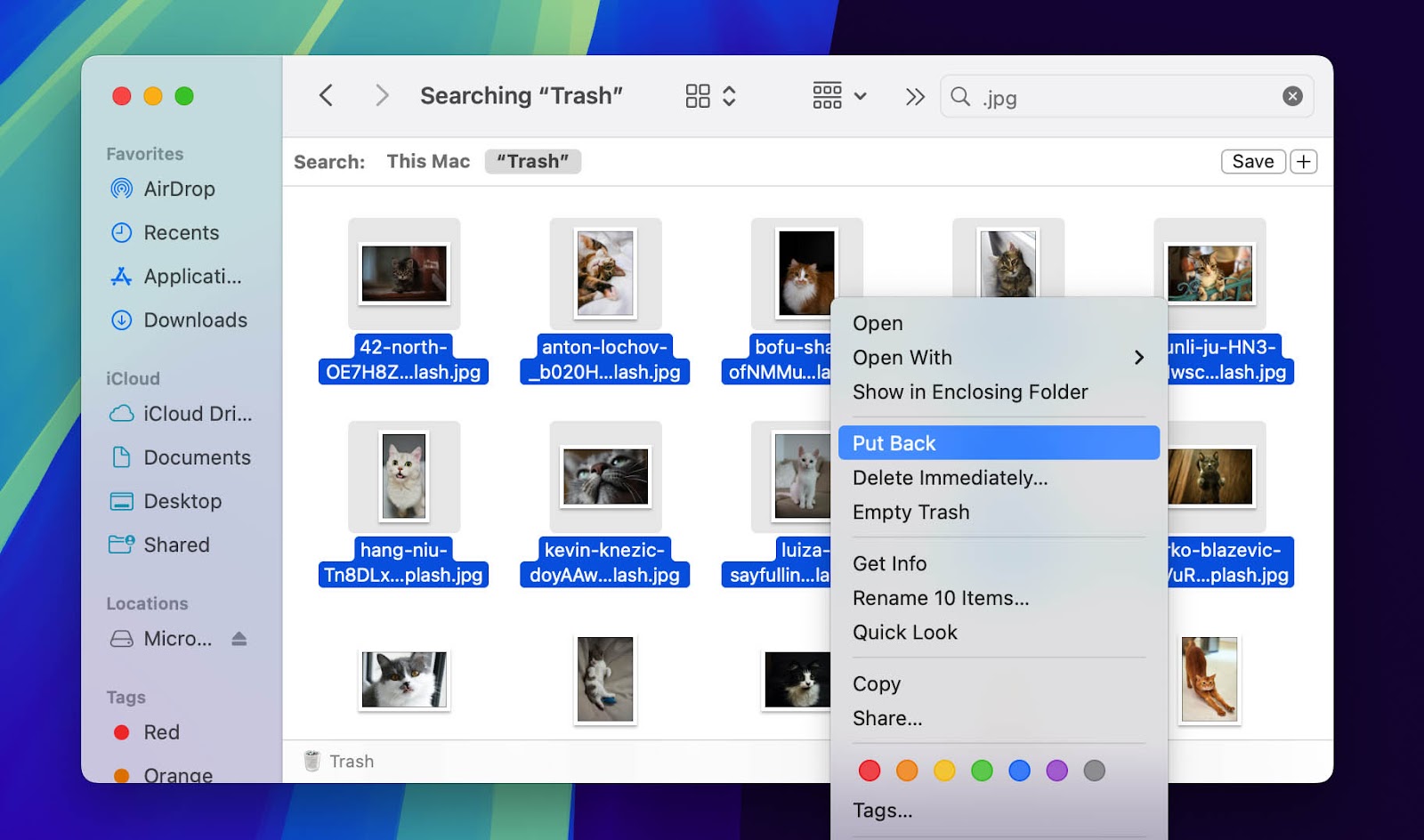
Task: Select the hang-niu-Tn8DLx...plash.jpg thumbnail
Action: 404,477
